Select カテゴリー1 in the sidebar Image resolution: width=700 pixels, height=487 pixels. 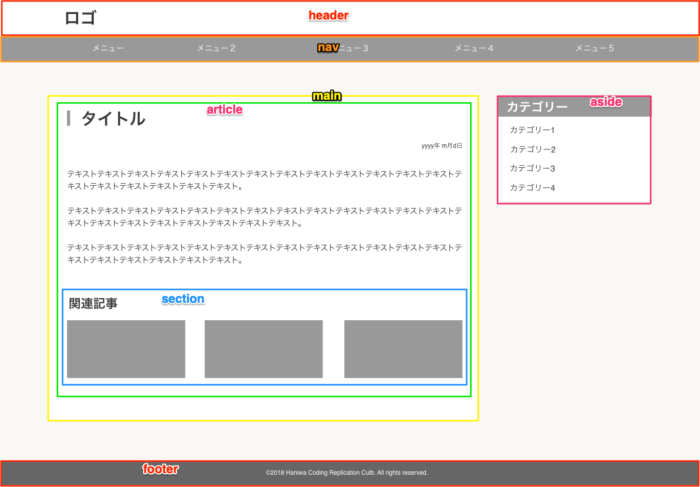pos(532,130)
